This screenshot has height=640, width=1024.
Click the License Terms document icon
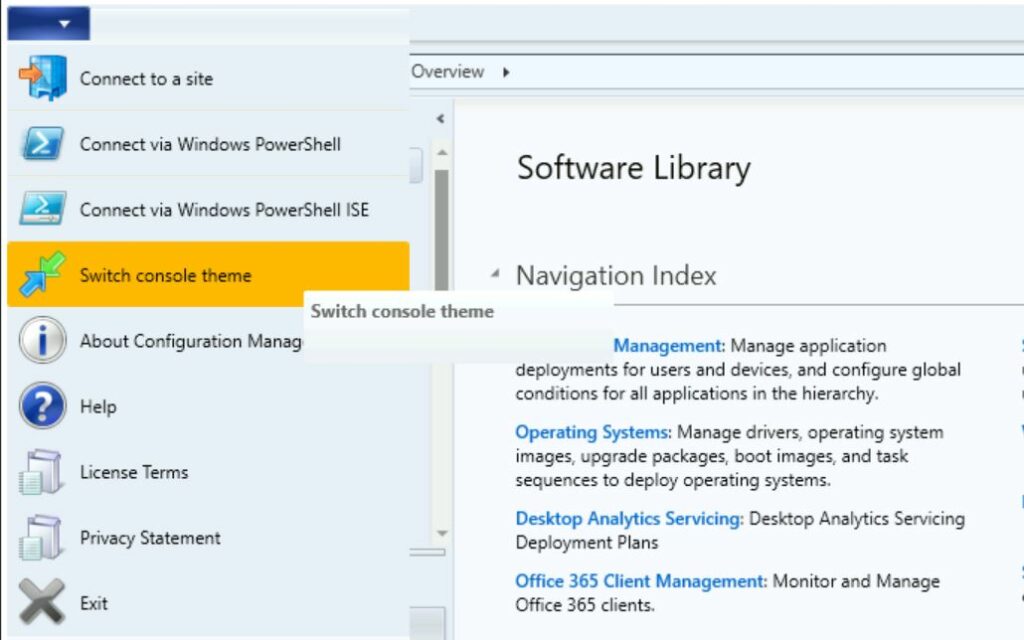coord(41,472)
